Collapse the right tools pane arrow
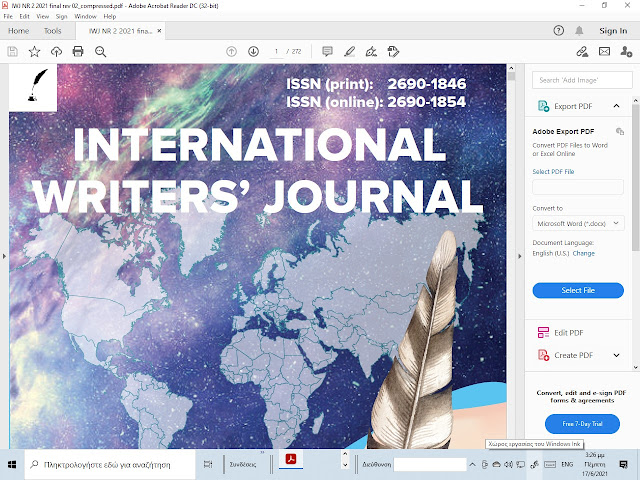The width and height of the screenshot is (640, 480). (x=520, y=256)
